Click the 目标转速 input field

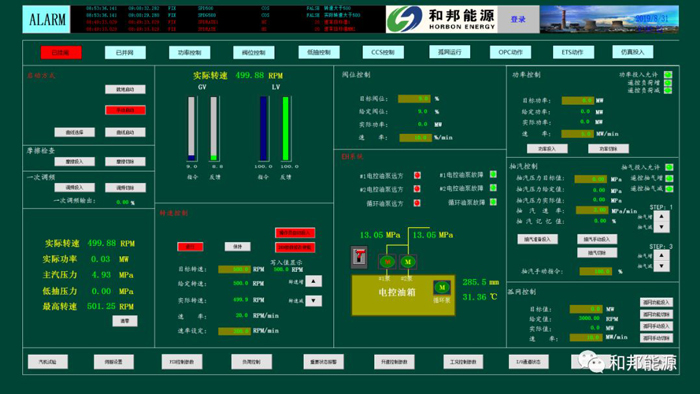(234, 269)
